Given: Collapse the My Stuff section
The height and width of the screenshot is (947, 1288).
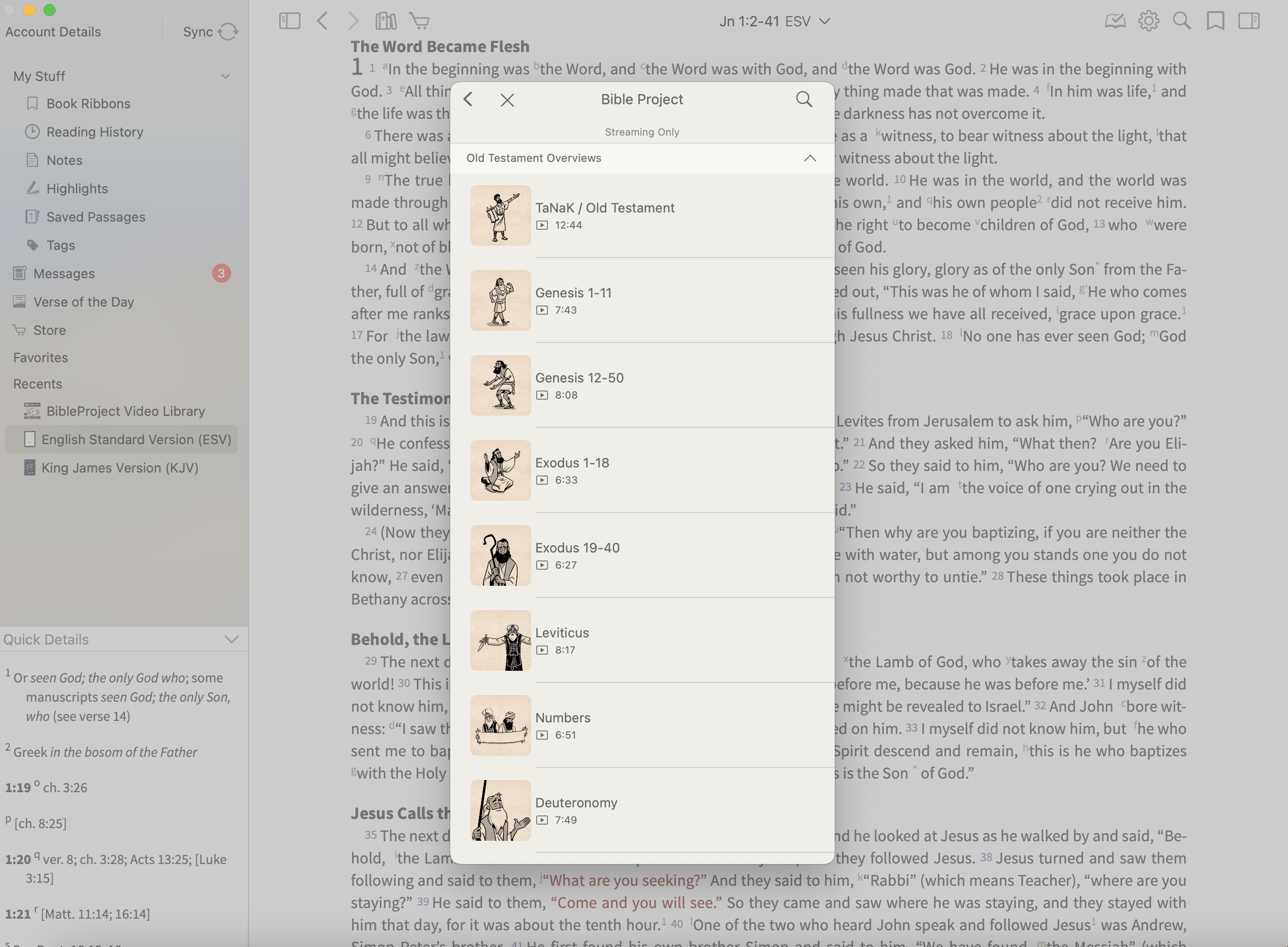Looking at the screenshot, I should [225, 76].
